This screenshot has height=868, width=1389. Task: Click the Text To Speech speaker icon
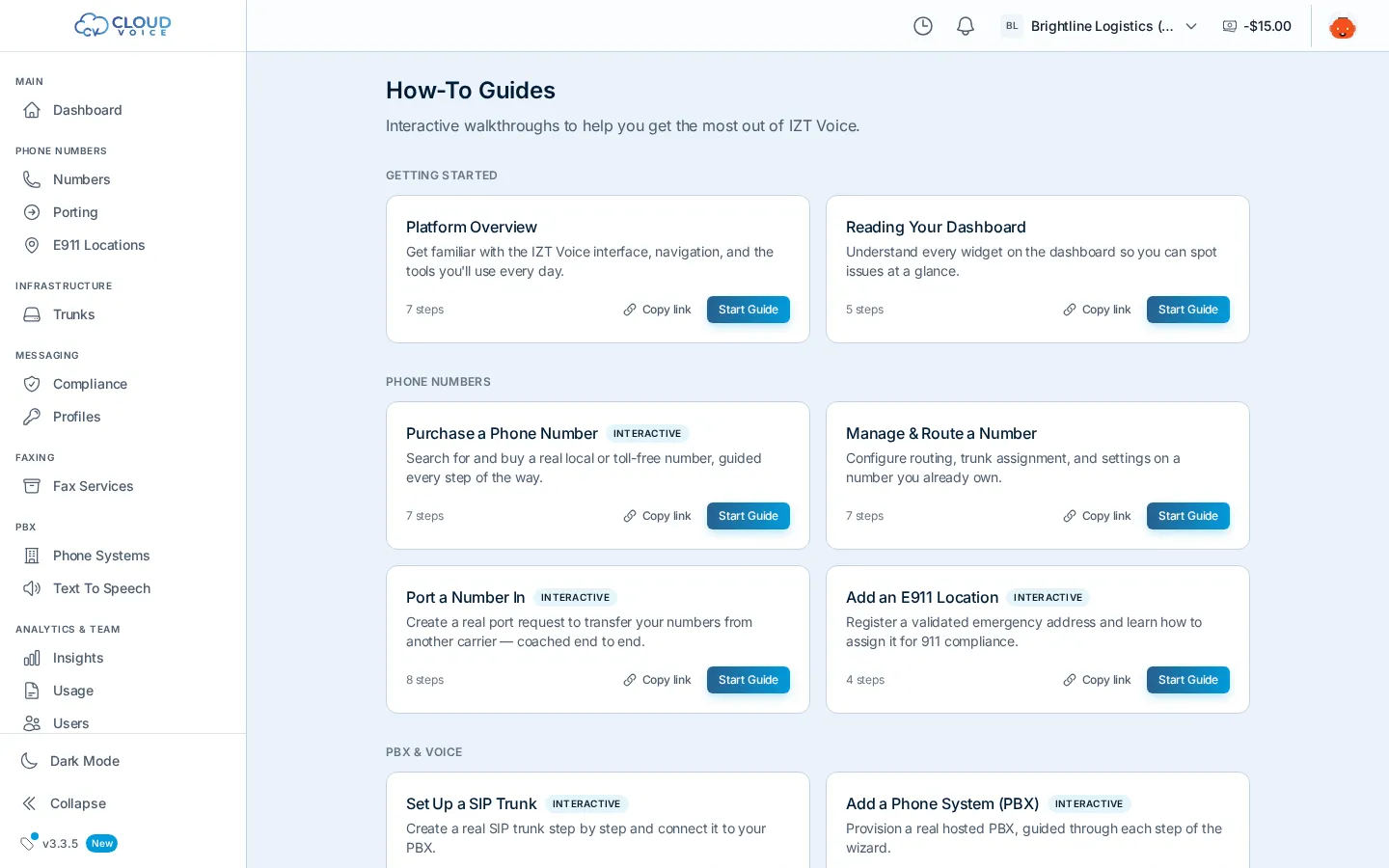(x=32, y=588)
